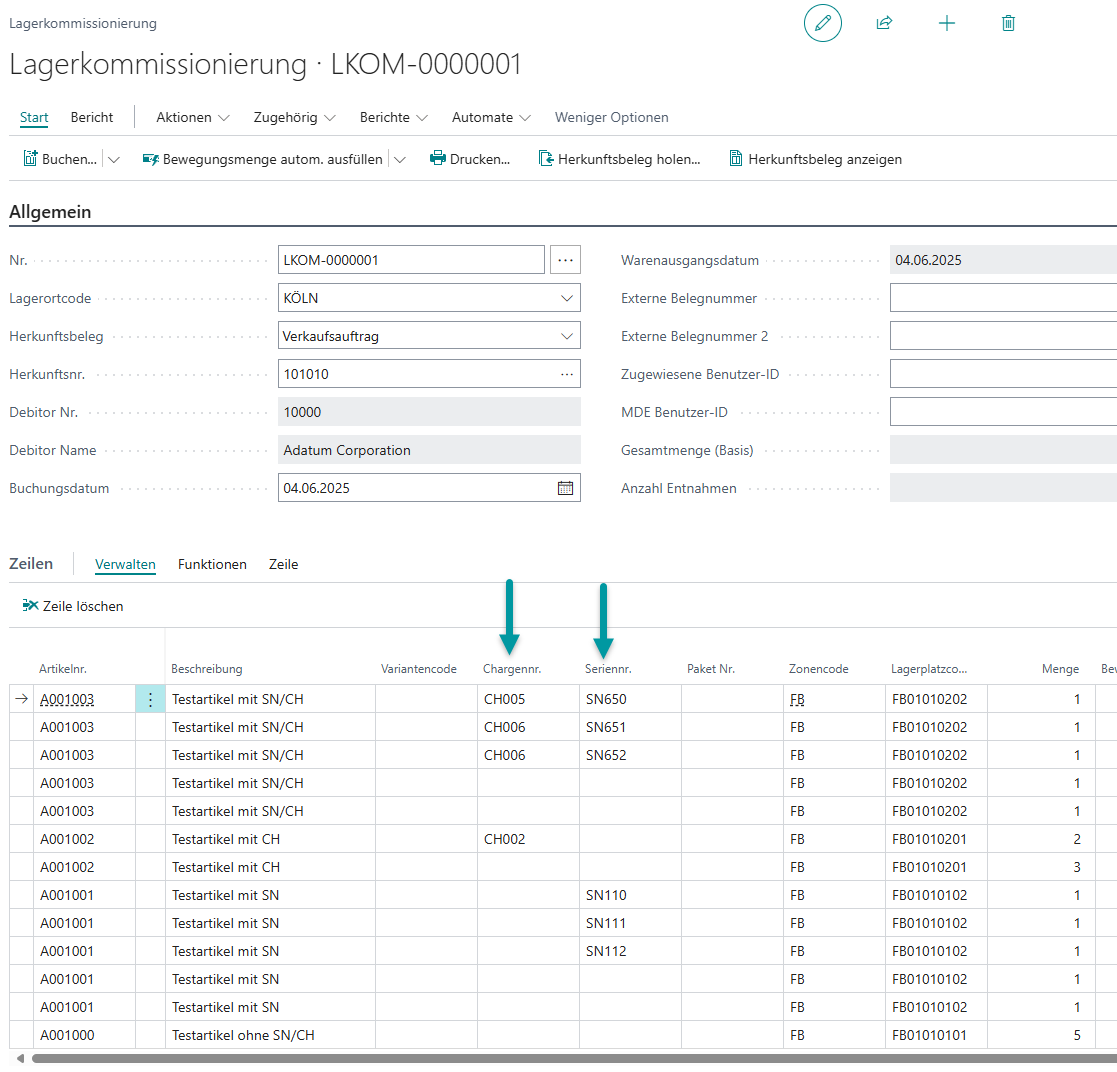The image size is (1117, 1072).
Task: Open the Aktionen menu dropdown
Action: 193,117
